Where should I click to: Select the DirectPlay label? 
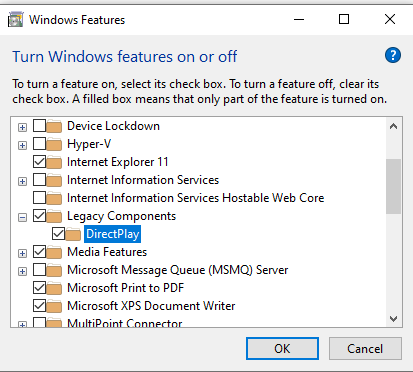coord(113,234)
